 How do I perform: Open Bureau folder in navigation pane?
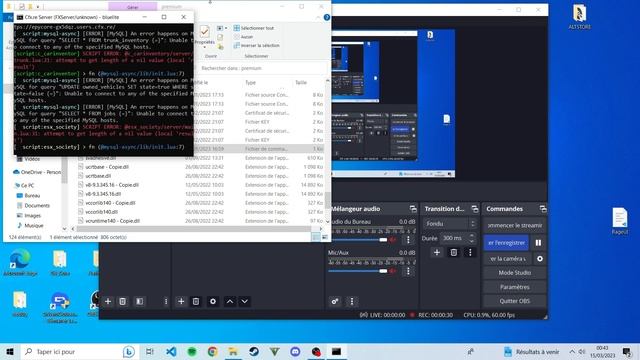(28, 196)
